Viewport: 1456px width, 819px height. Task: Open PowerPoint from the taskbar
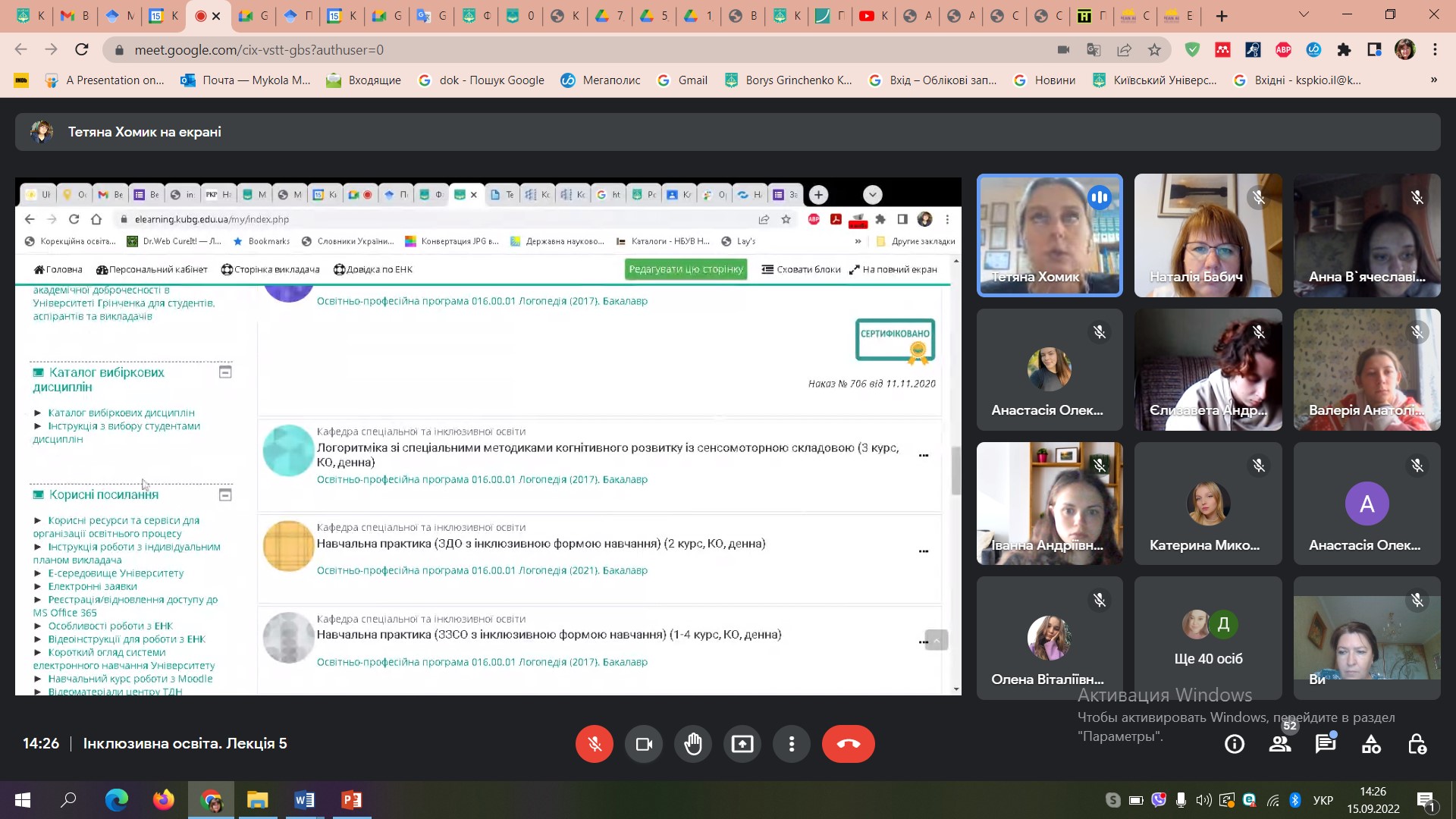click(351, 800)
